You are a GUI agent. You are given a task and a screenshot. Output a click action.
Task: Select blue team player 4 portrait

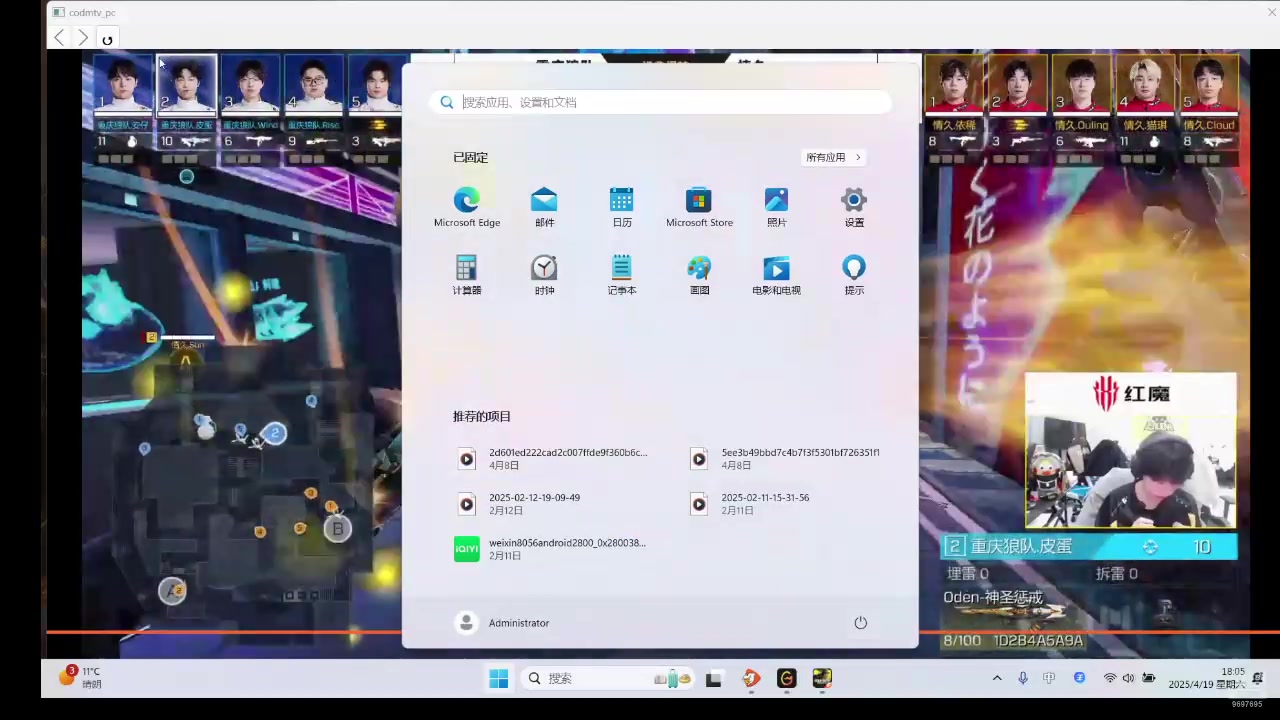pyautogui.click(x=313, y=85)
